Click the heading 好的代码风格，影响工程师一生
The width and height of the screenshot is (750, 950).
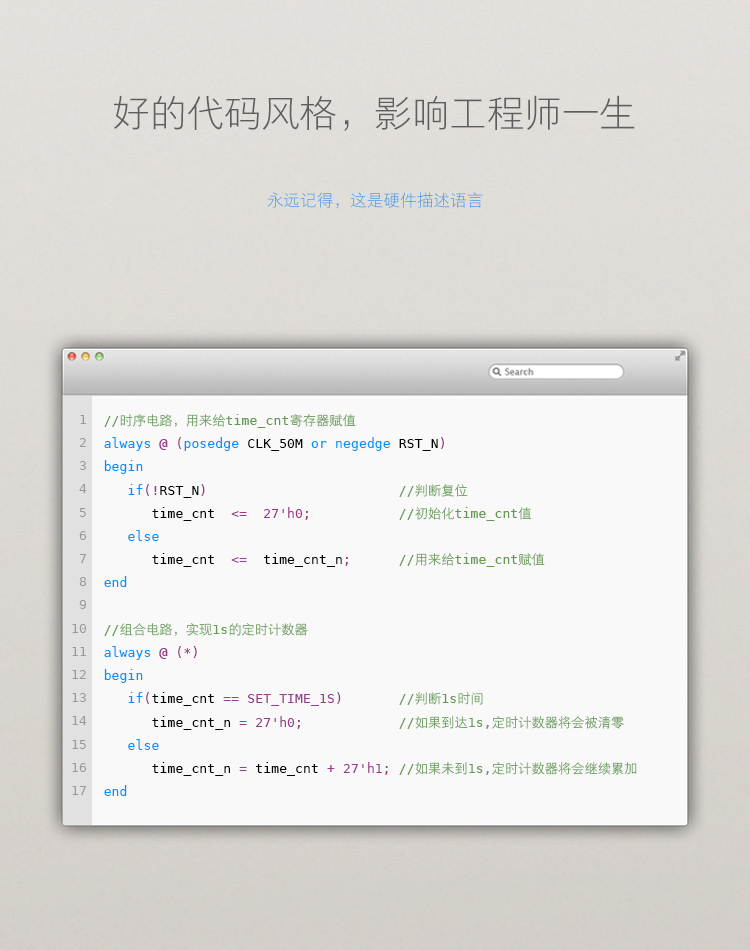tap(374, 113)
